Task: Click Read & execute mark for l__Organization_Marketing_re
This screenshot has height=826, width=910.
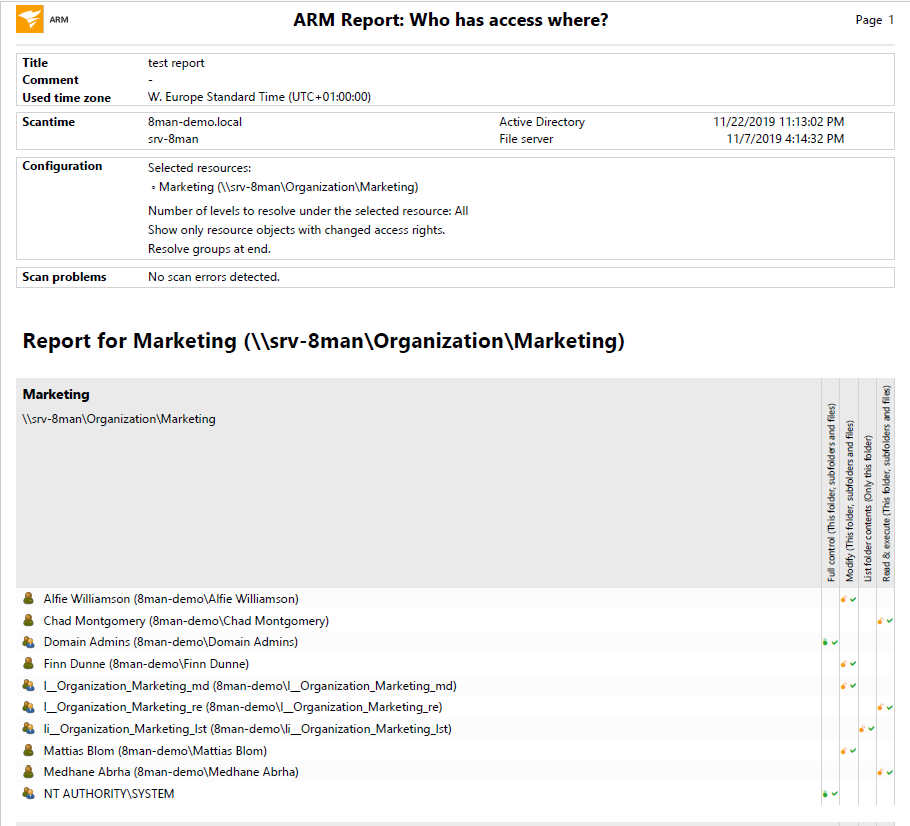Action: click(x=885, y=707)
